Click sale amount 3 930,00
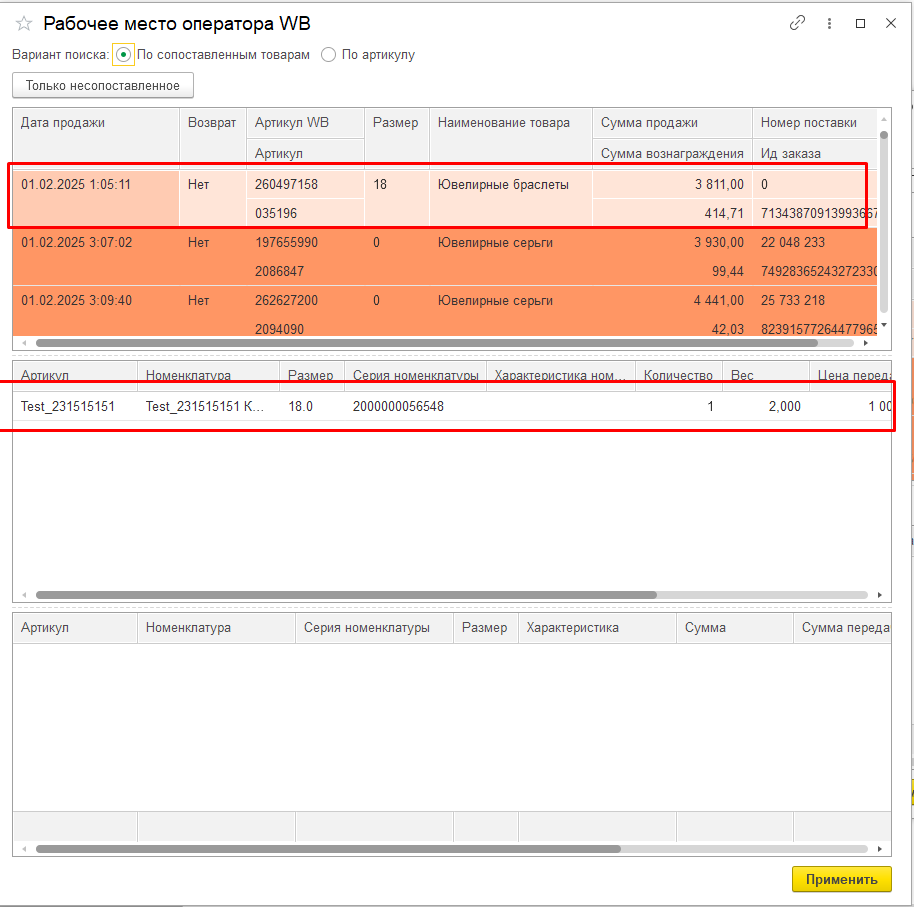914x907 pixels. click(x=672, y=242)
